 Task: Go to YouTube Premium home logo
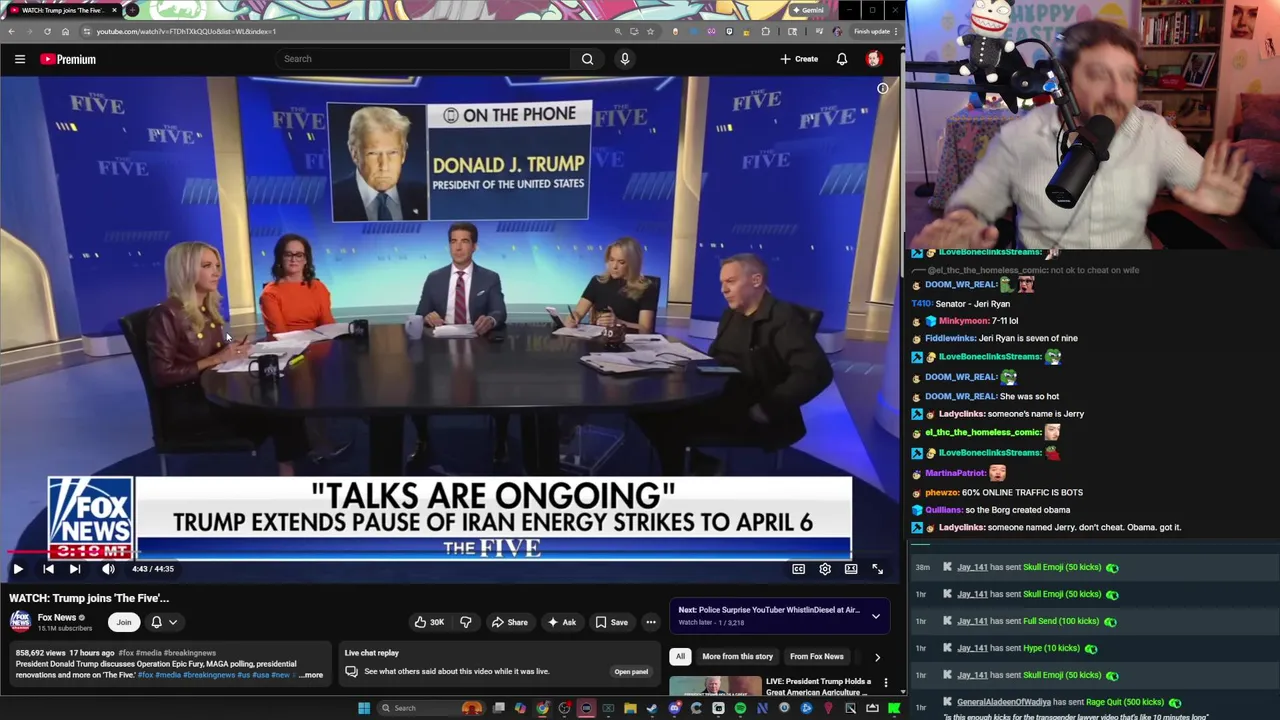(68, 59)
